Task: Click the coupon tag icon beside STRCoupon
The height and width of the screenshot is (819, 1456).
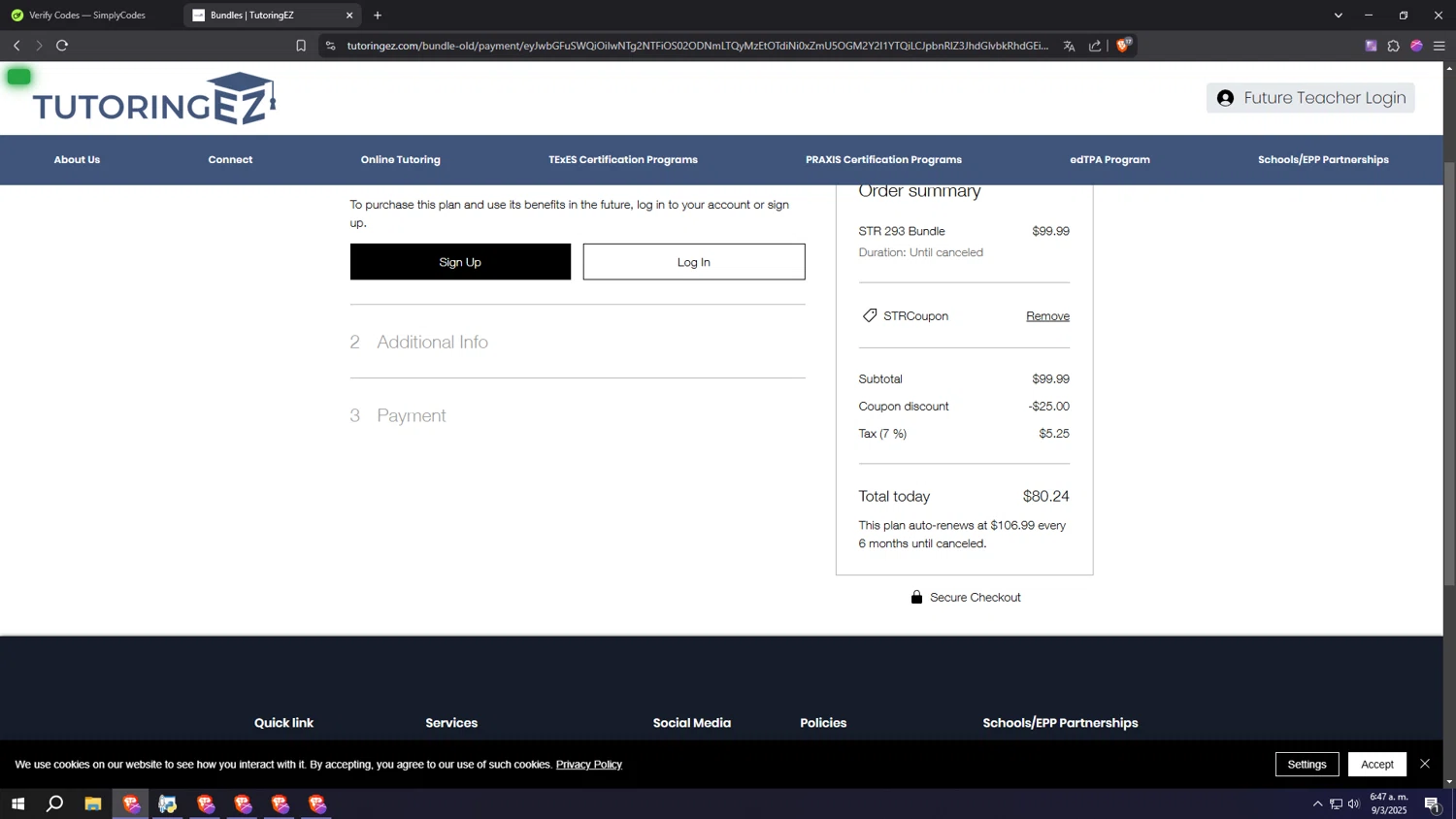Action: tap(870, 315)
